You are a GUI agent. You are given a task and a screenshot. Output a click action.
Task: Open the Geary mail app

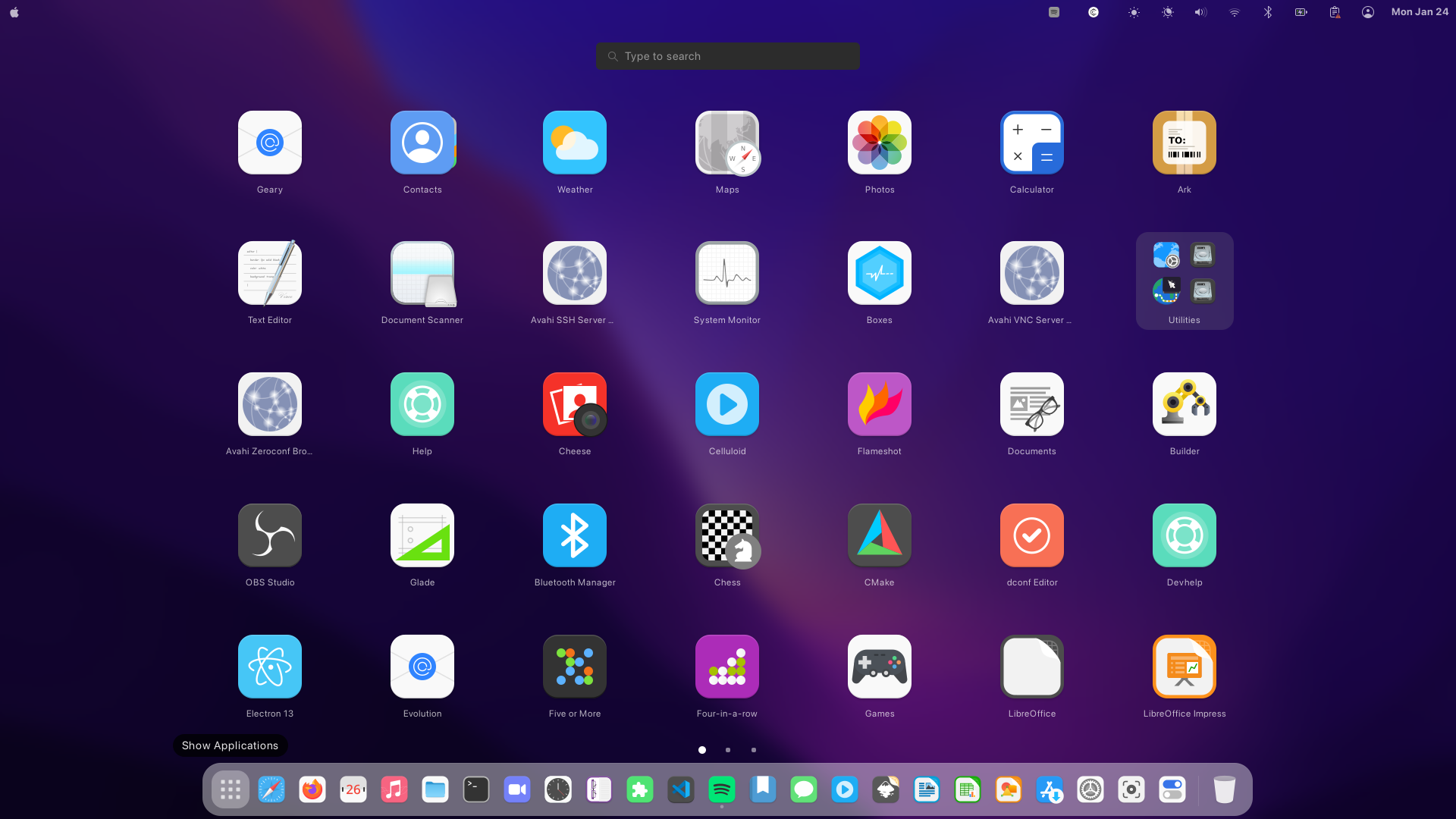[270, 143]
